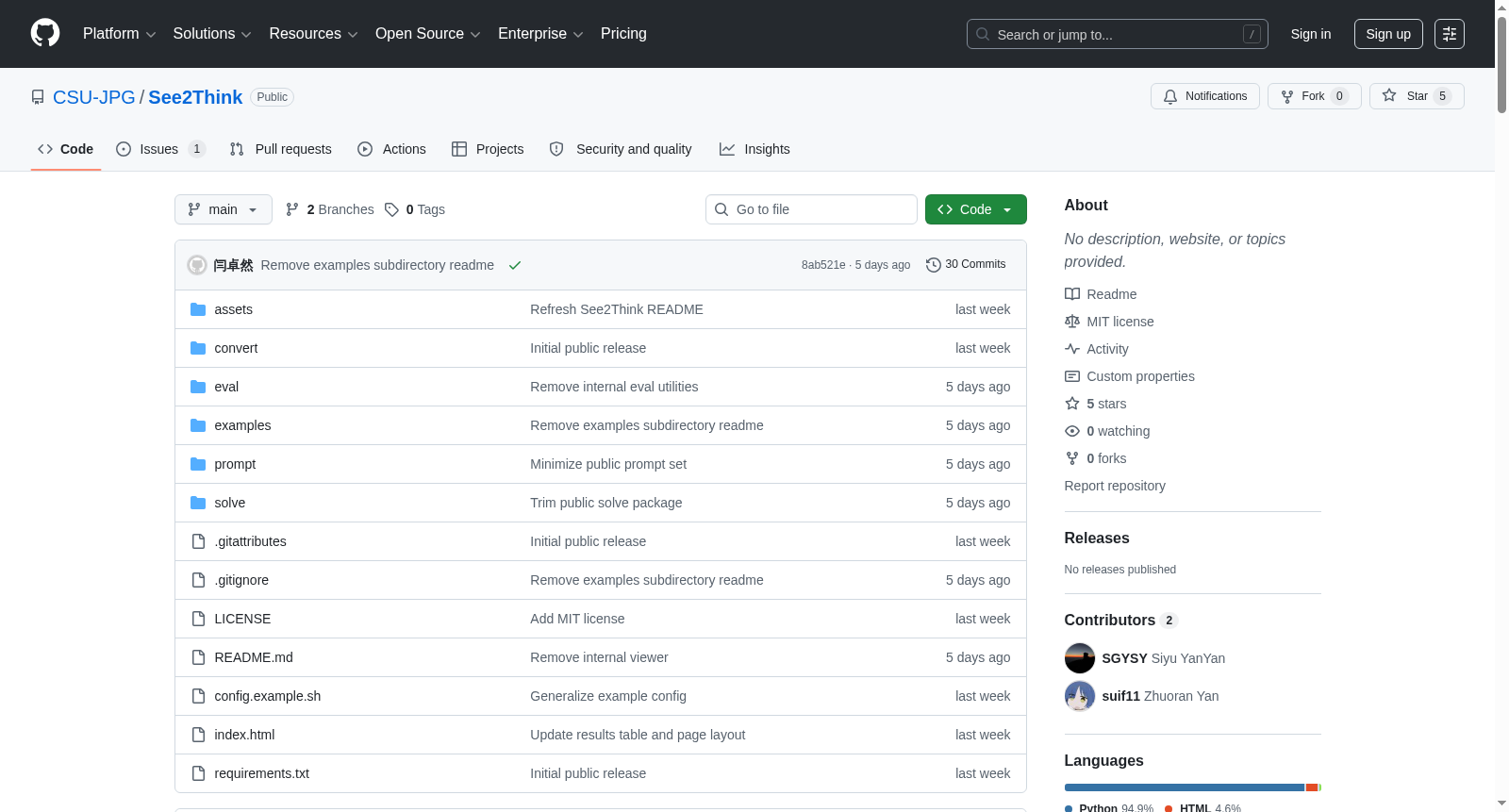Expand the Open Source menu
This screenshot has height=812, width=1509.
pyautogui.click(x=428, y=34)
